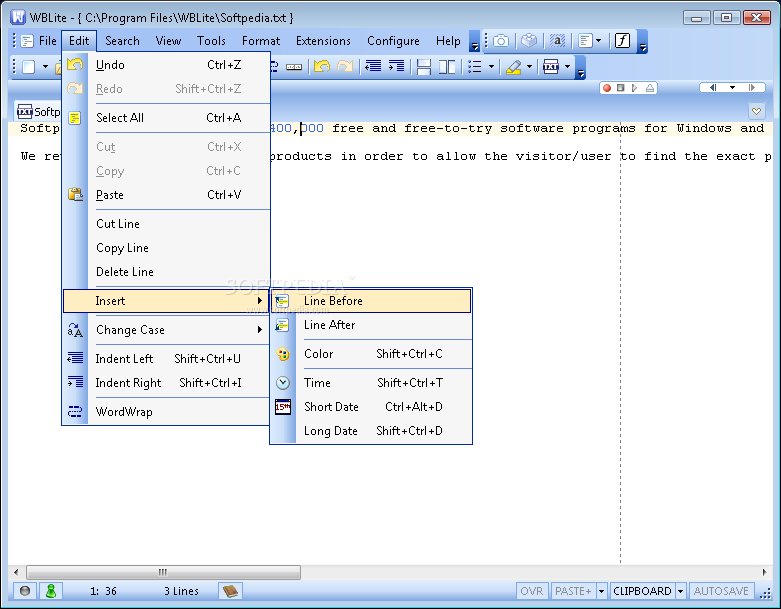Viewport: 781px width, 609px height.
Task: Click the document icon beside File menu
Action: tap(27, 41)
